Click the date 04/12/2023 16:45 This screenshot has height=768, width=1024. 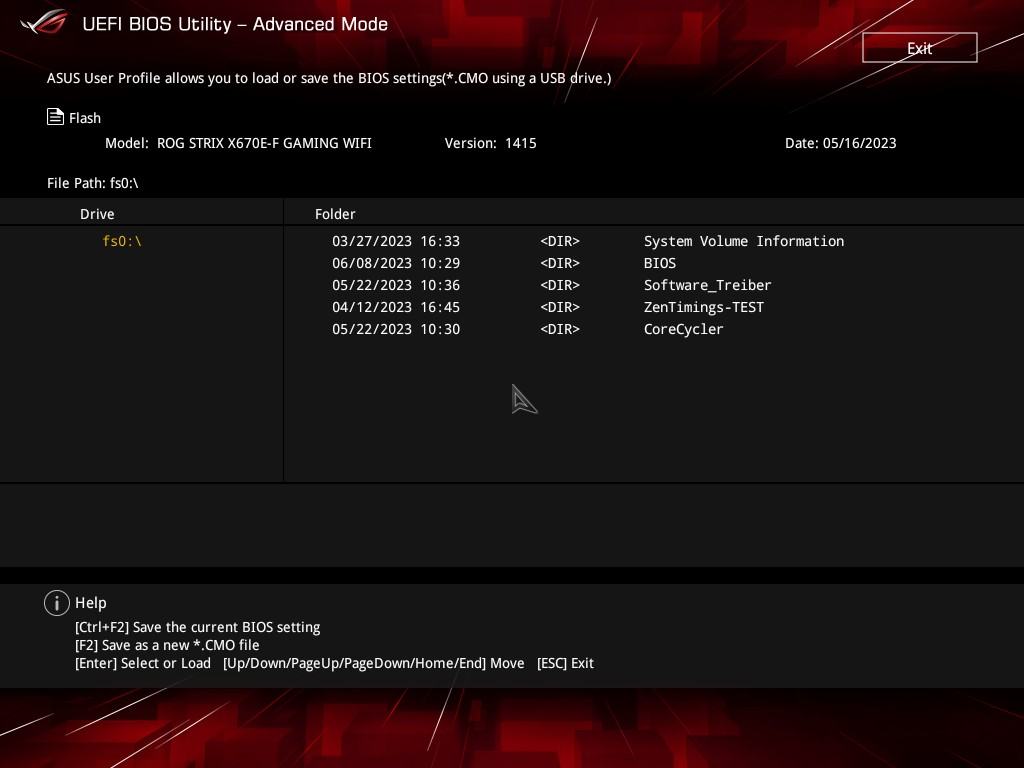396,307
